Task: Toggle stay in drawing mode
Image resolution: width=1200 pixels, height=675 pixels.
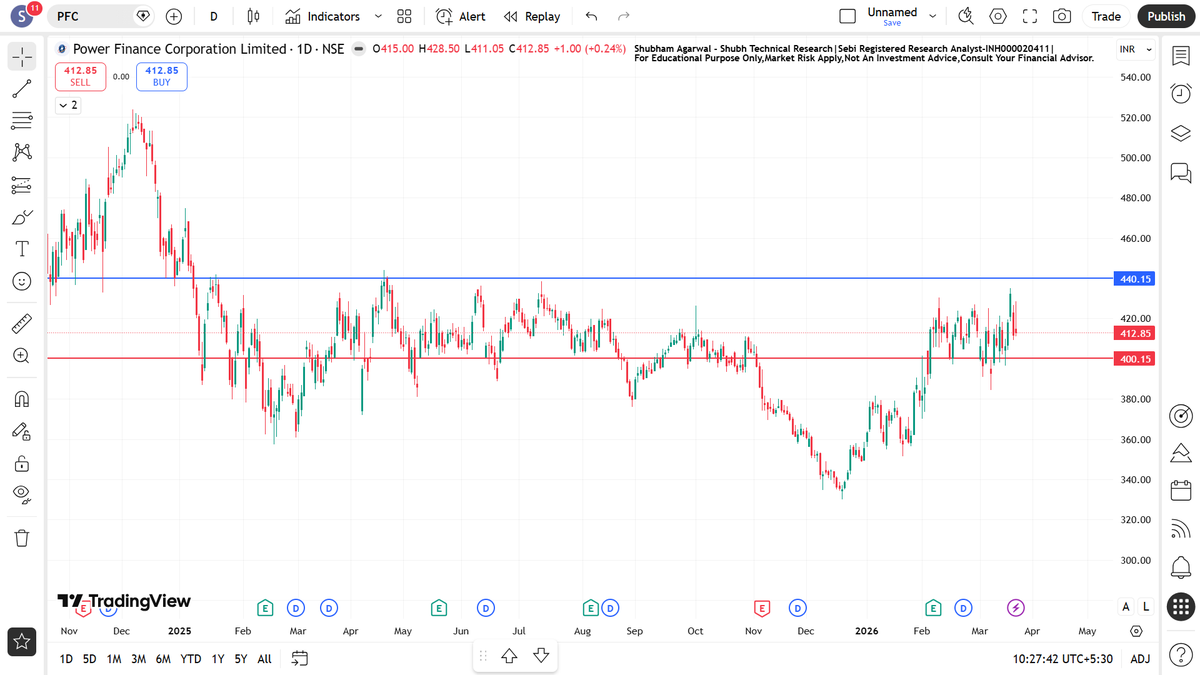Action: [22, 431]
